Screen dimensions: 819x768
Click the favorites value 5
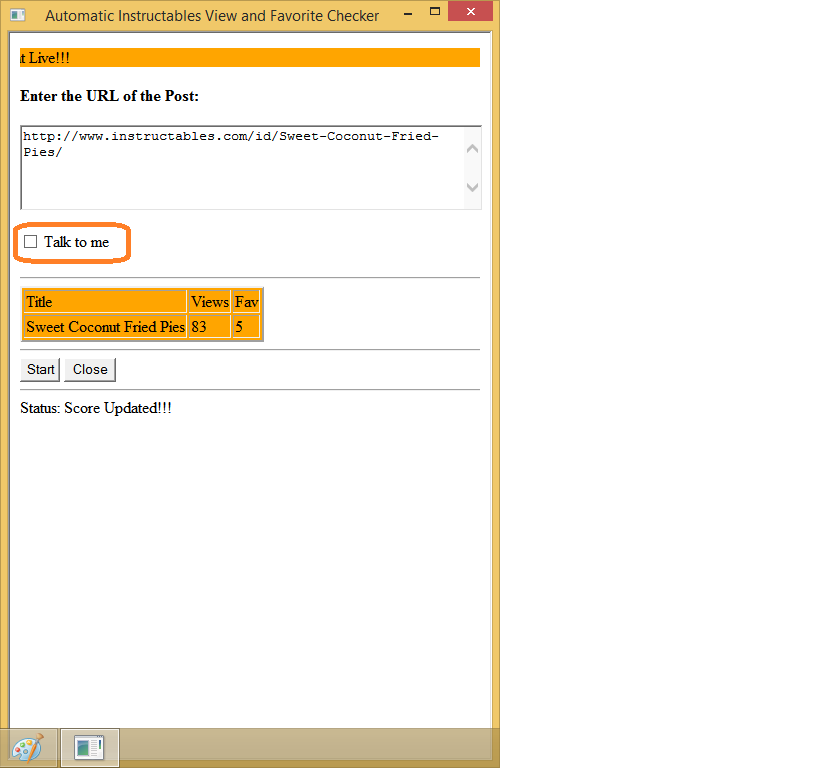point(245,327)
